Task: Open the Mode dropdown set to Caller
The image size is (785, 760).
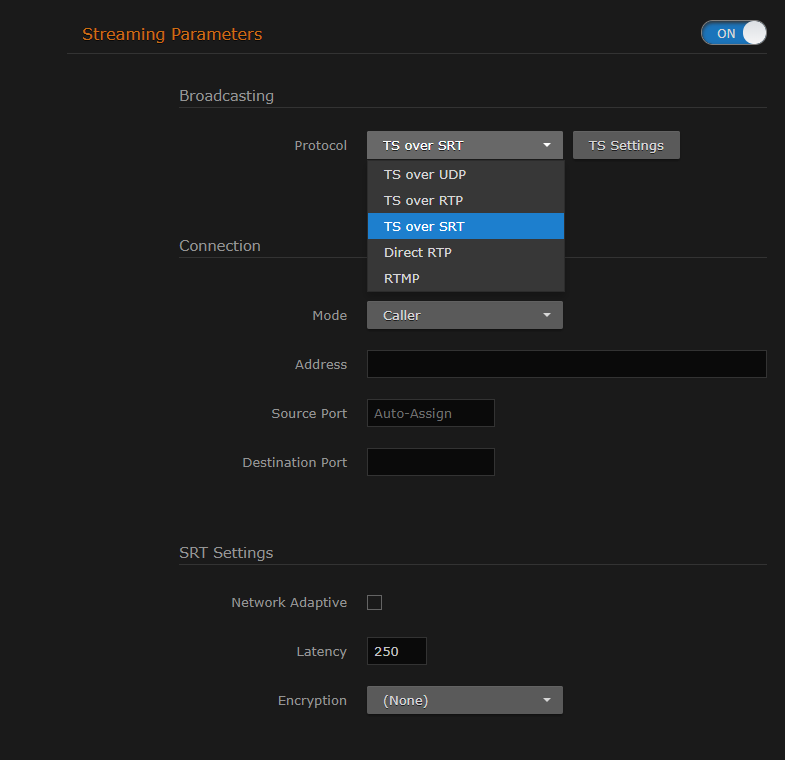Action: pyautogui.click(x=465, y=315)
